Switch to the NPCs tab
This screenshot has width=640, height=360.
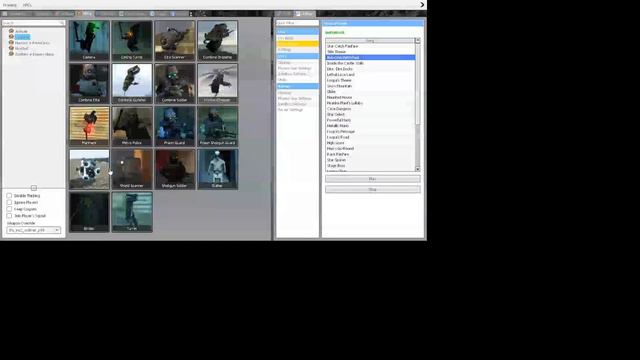click(x=84, y=14)
